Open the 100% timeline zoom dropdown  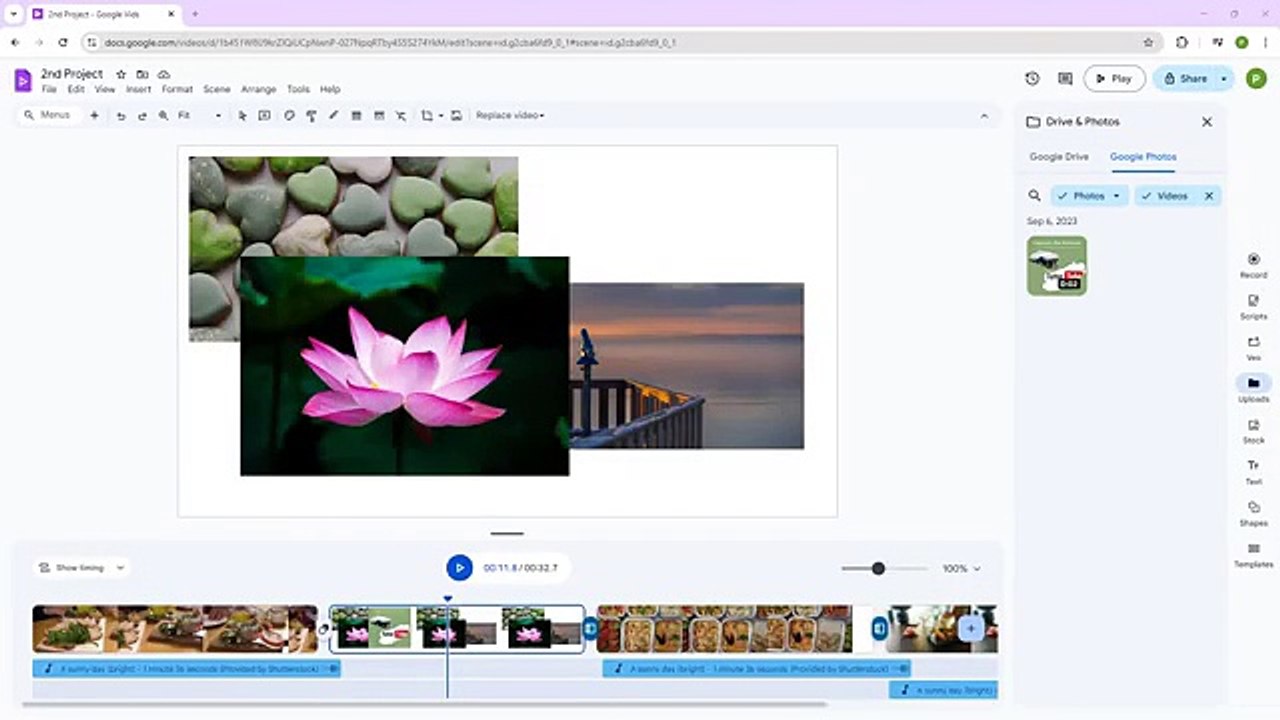point(961,568)
